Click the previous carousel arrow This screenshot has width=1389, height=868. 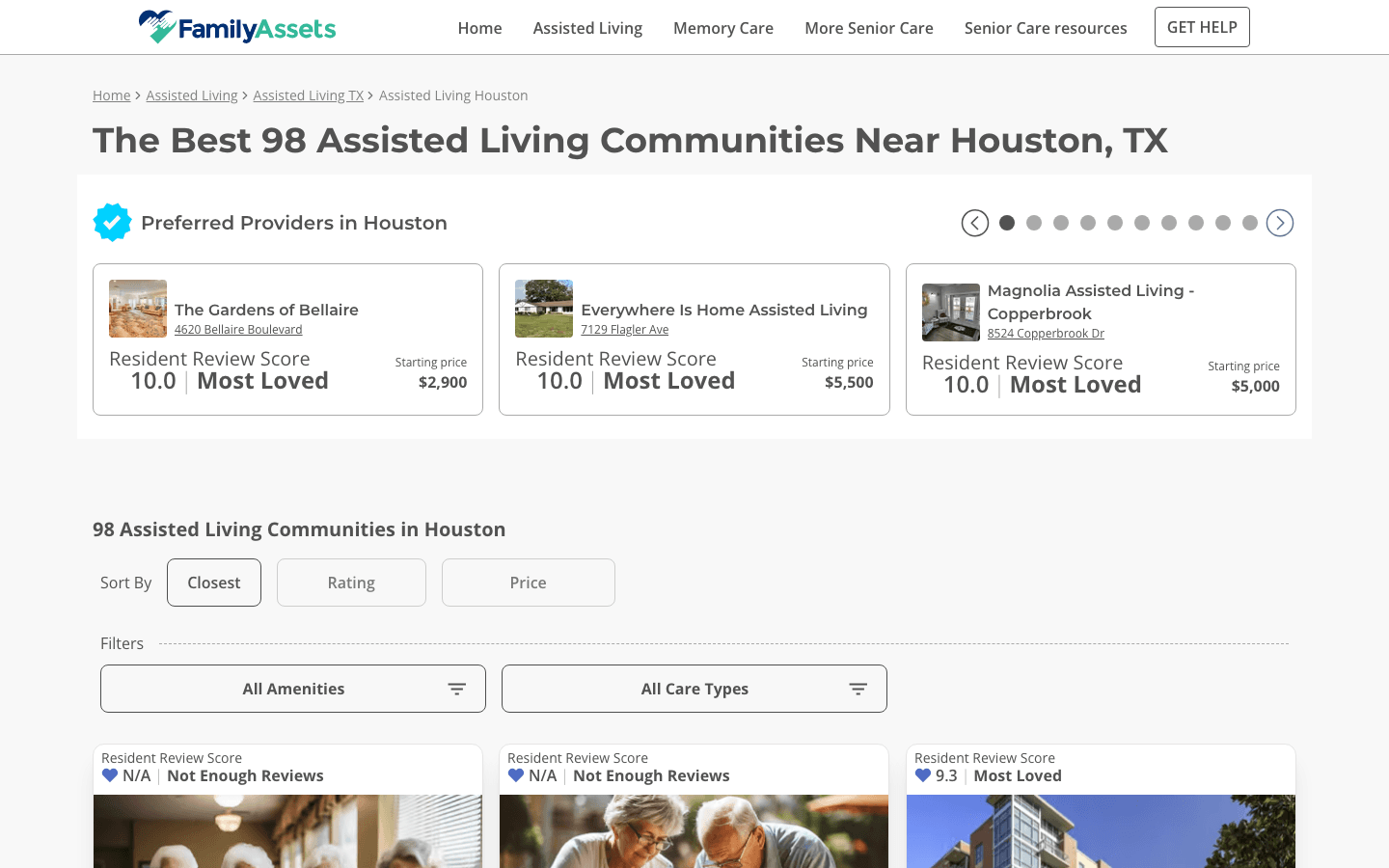click(x=975, y=223)
